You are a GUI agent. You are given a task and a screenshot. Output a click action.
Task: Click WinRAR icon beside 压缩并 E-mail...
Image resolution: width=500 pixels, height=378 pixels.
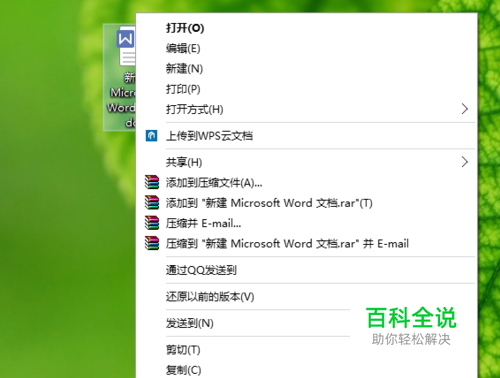(x=152, y=223)
